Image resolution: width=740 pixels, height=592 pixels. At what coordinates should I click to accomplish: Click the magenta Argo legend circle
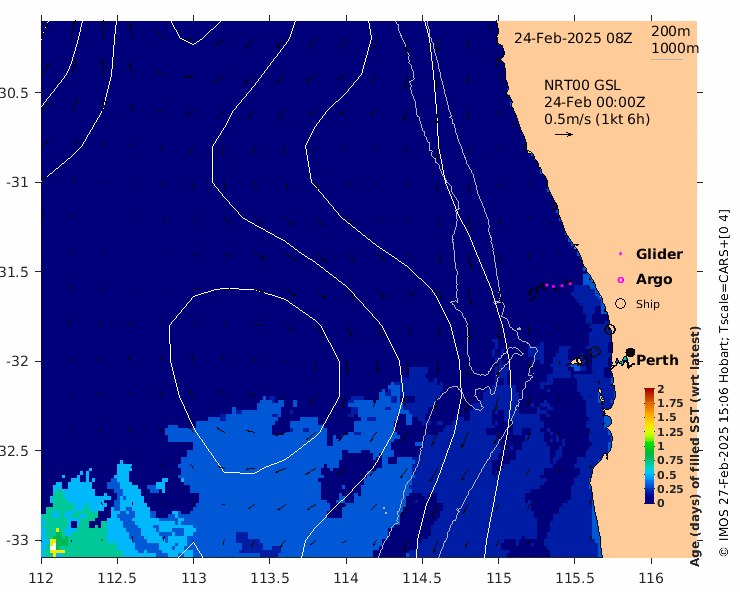(x=621, y=280)
